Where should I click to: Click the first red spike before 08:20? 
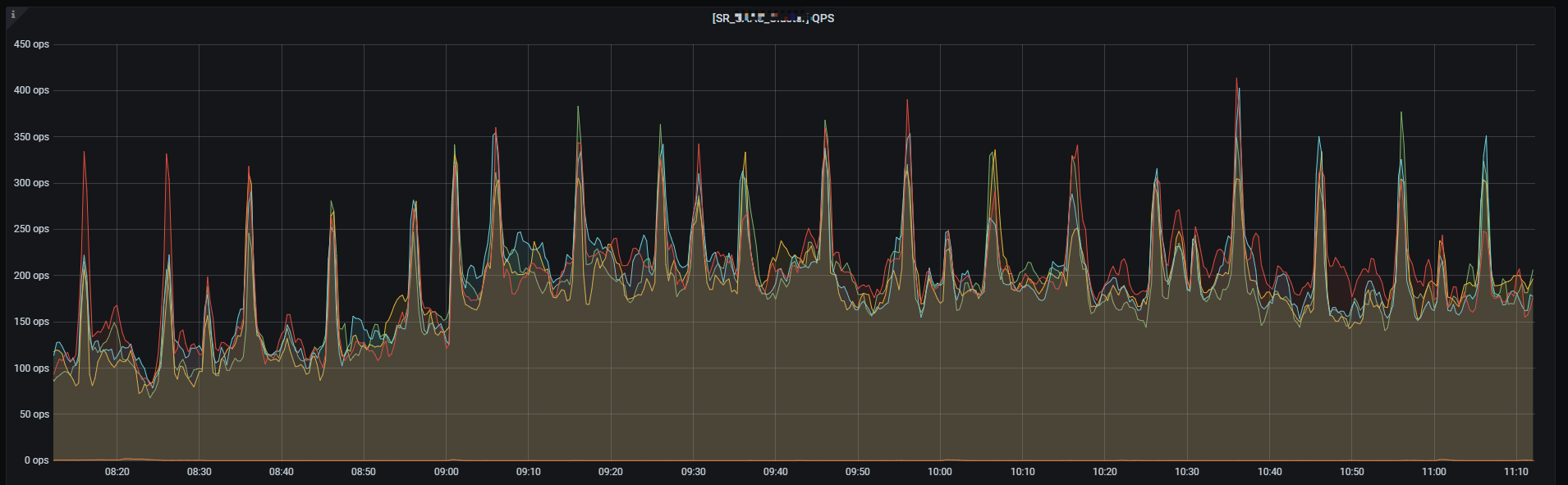pyautogui.click(x=84, y=153)
